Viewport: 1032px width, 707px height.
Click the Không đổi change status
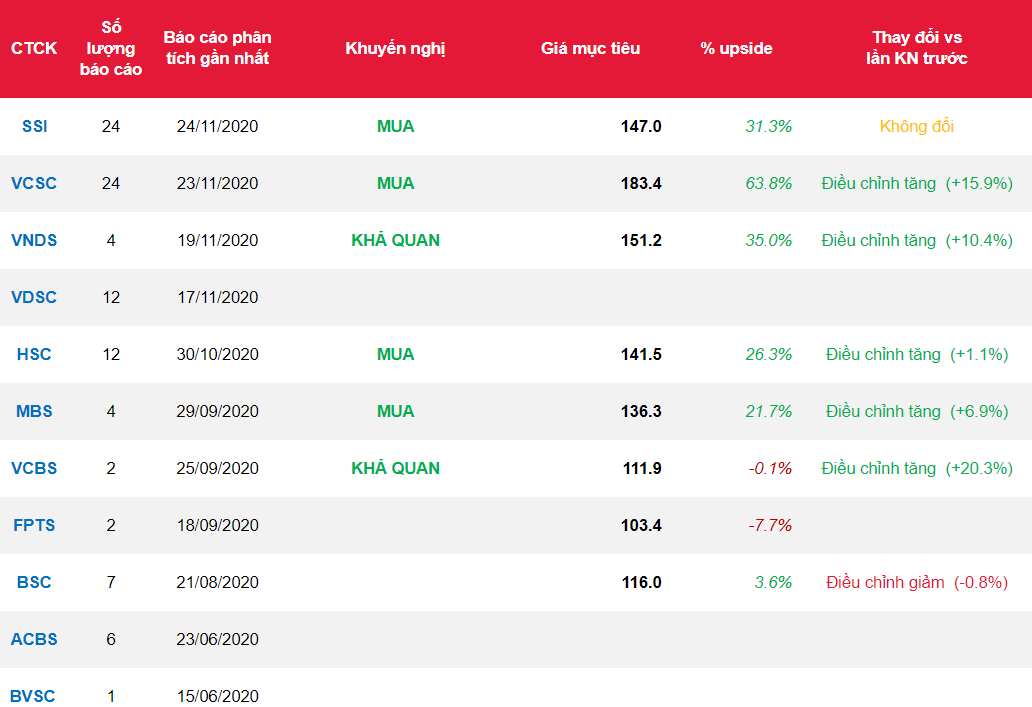pos(916,126)
